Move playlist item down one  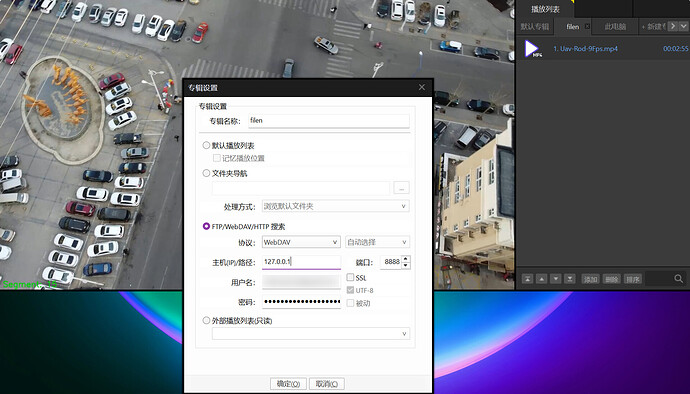[x=556, y=279]
